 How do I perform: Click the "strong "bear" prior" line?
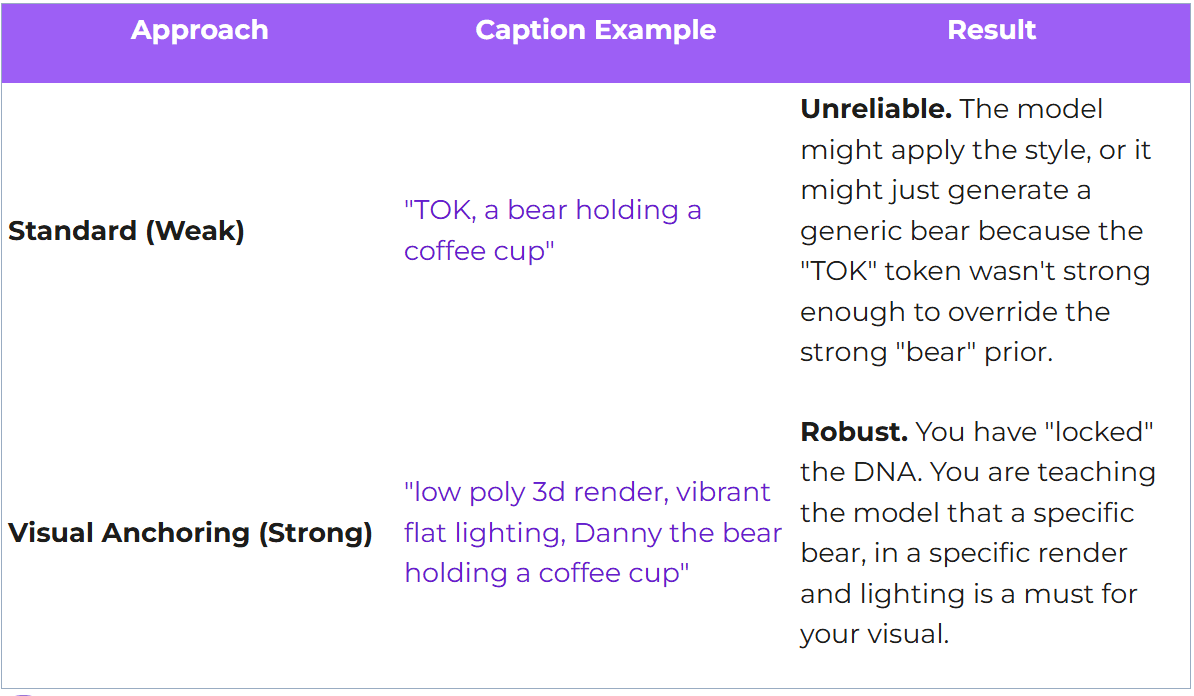(926, 353)
